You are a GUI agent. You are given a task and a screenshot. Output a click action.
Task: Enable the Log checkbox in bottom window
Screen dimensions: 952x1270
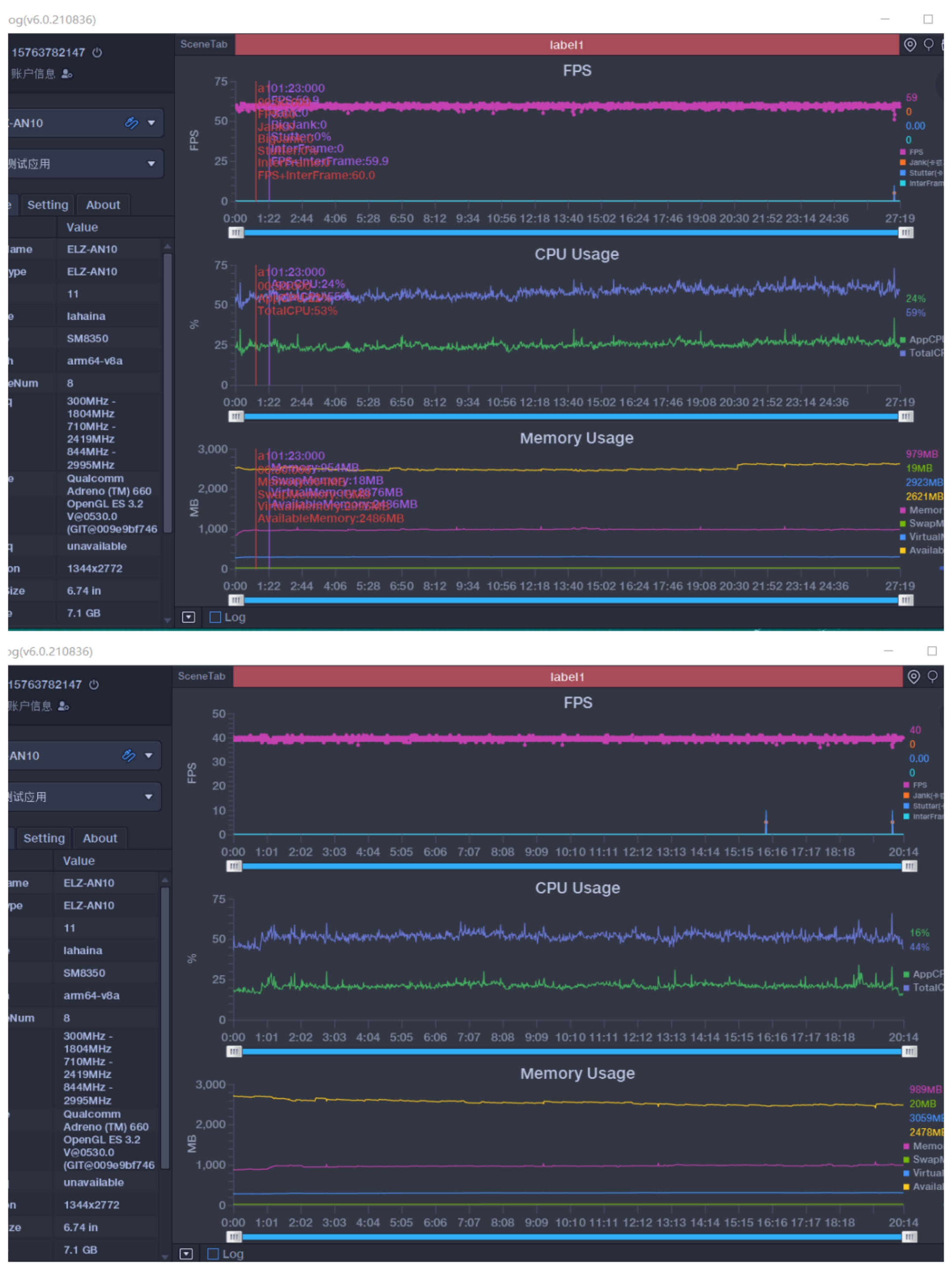[213, 1254]
